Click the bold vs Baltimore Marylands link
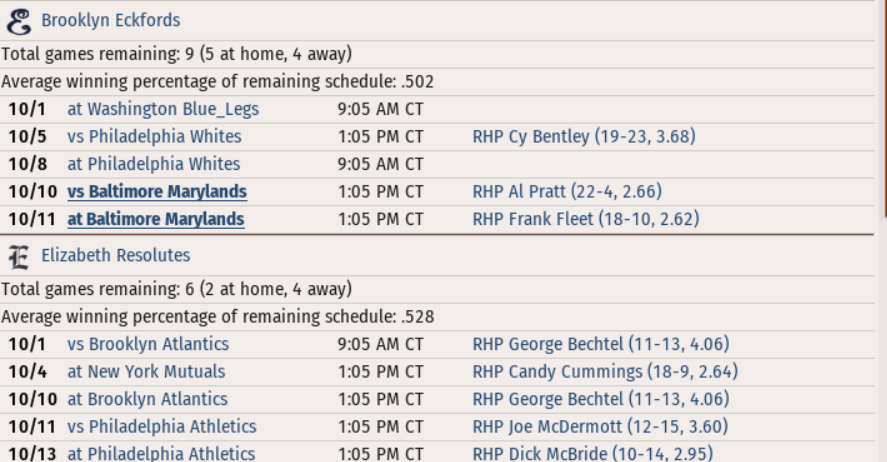 click(x=157, y=192)
